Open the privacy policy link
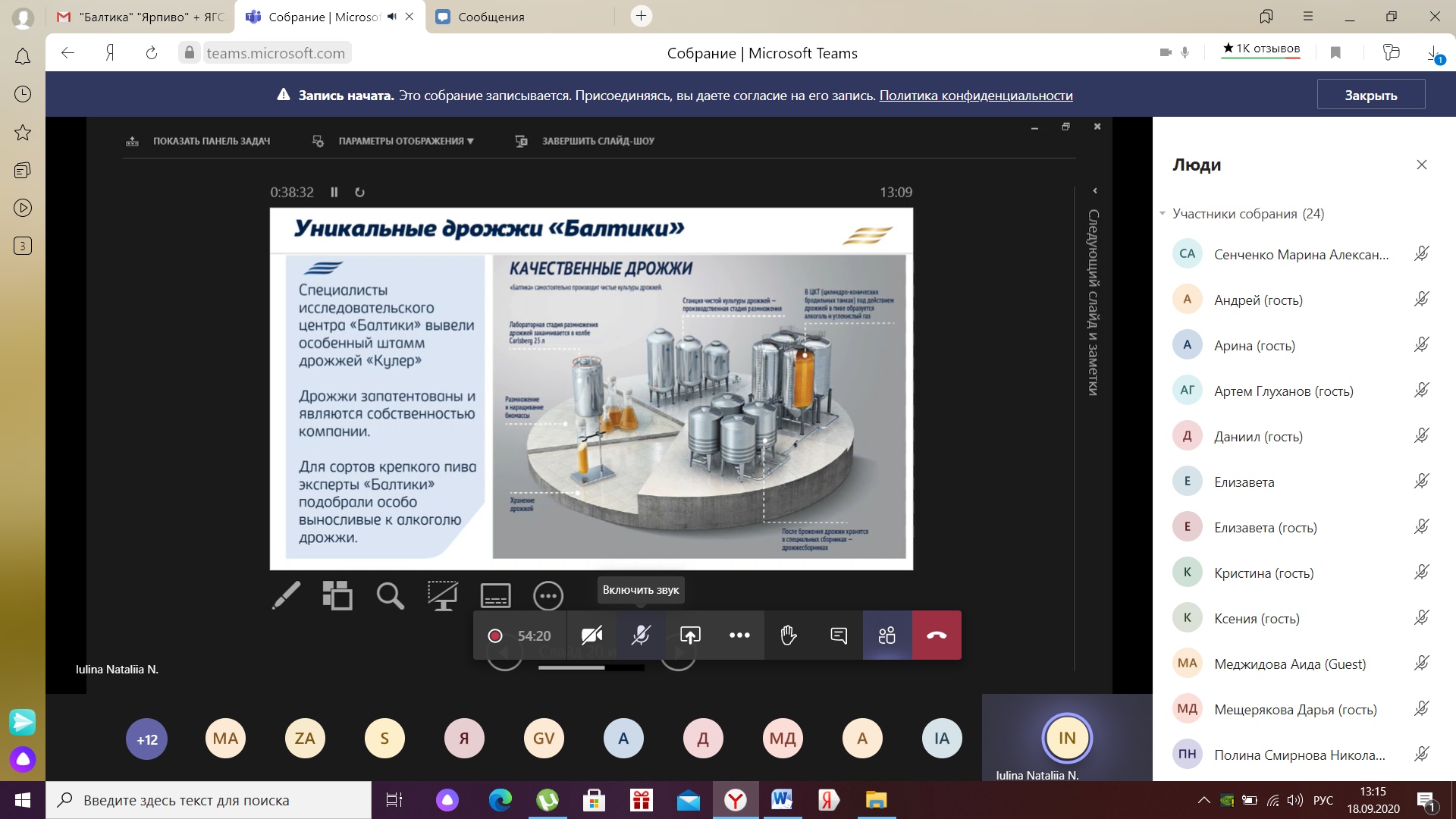Image resolution: width=1456 pixels, height=819 pixels. 976,96
